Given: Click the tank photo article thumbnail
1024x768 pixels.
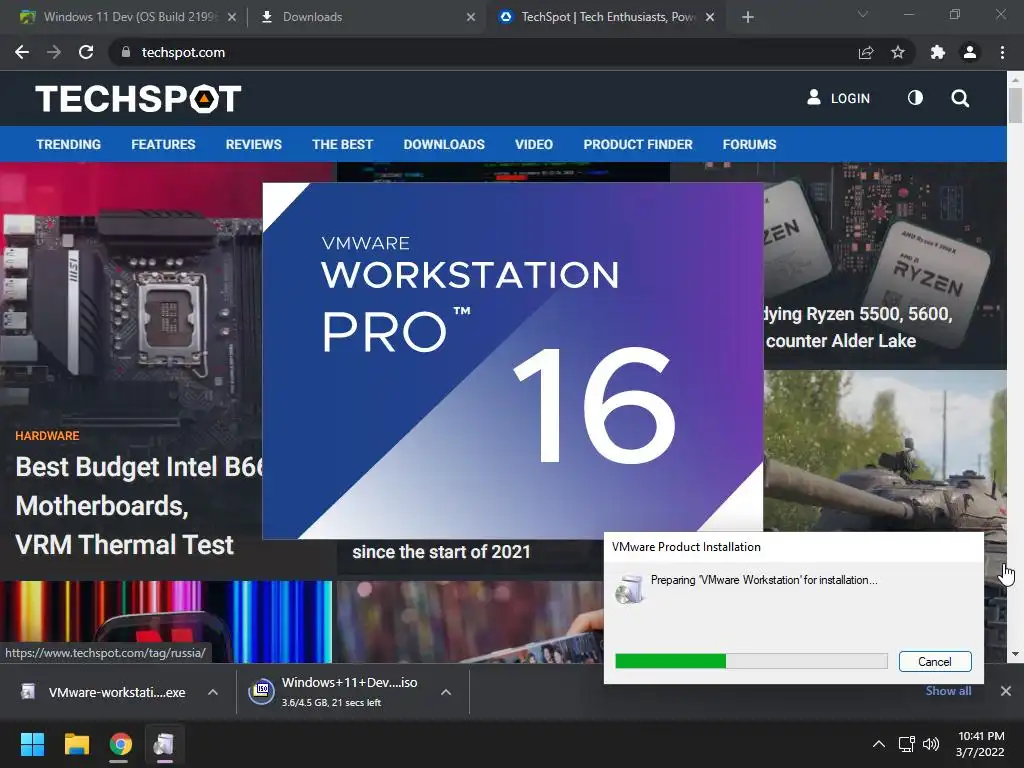Looking at the screenshot, I should click(885, 451).
